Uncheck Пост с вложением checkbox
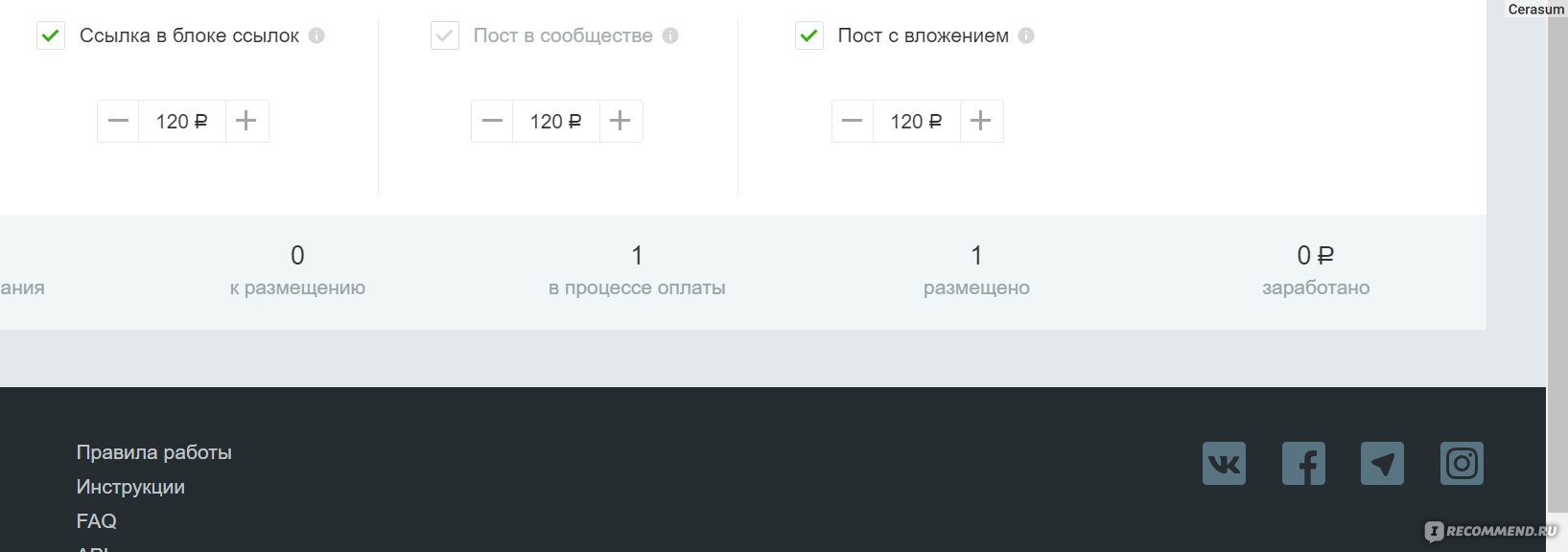 (x=809, y=36)
